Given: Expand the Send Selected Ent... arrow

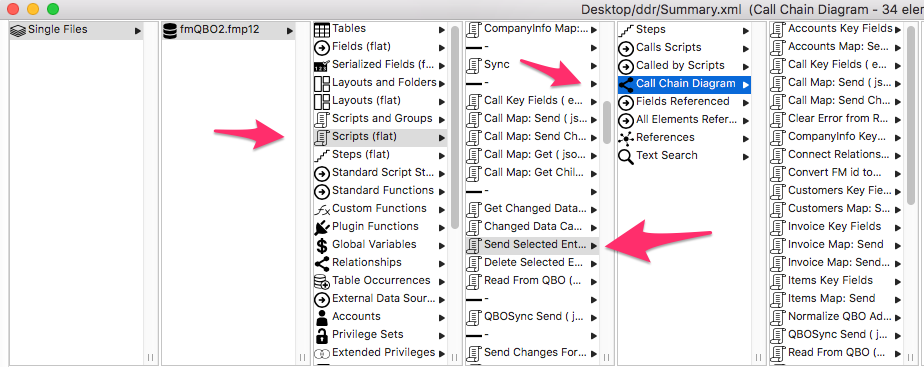Looking at the screenshot, I should tap(594, 245).
